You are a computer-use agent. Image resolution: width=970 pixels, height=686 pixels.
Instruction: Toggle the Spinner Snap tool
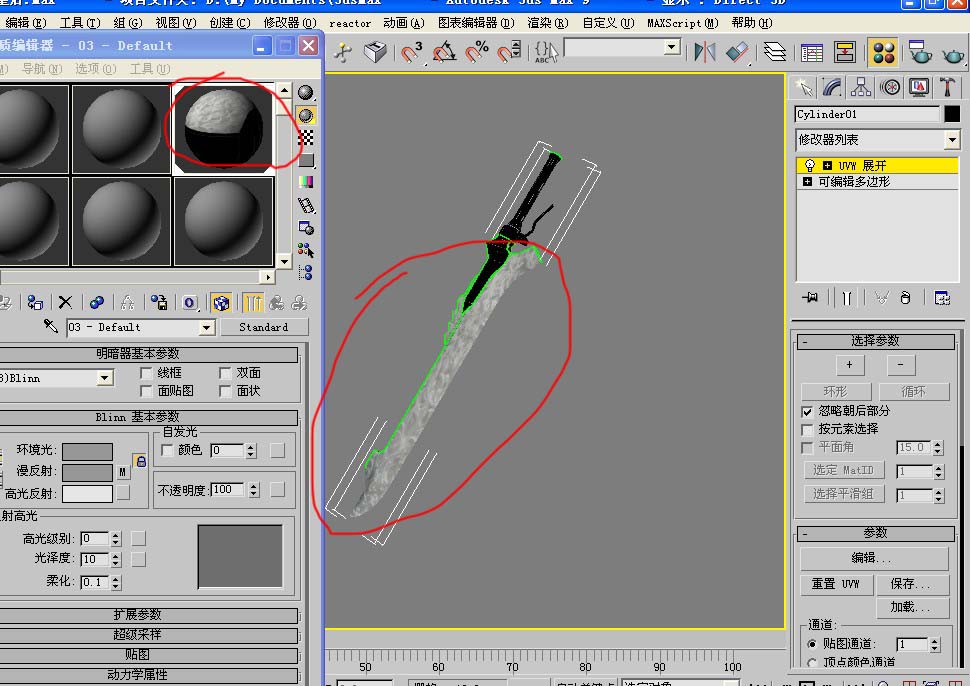(509, 52)
